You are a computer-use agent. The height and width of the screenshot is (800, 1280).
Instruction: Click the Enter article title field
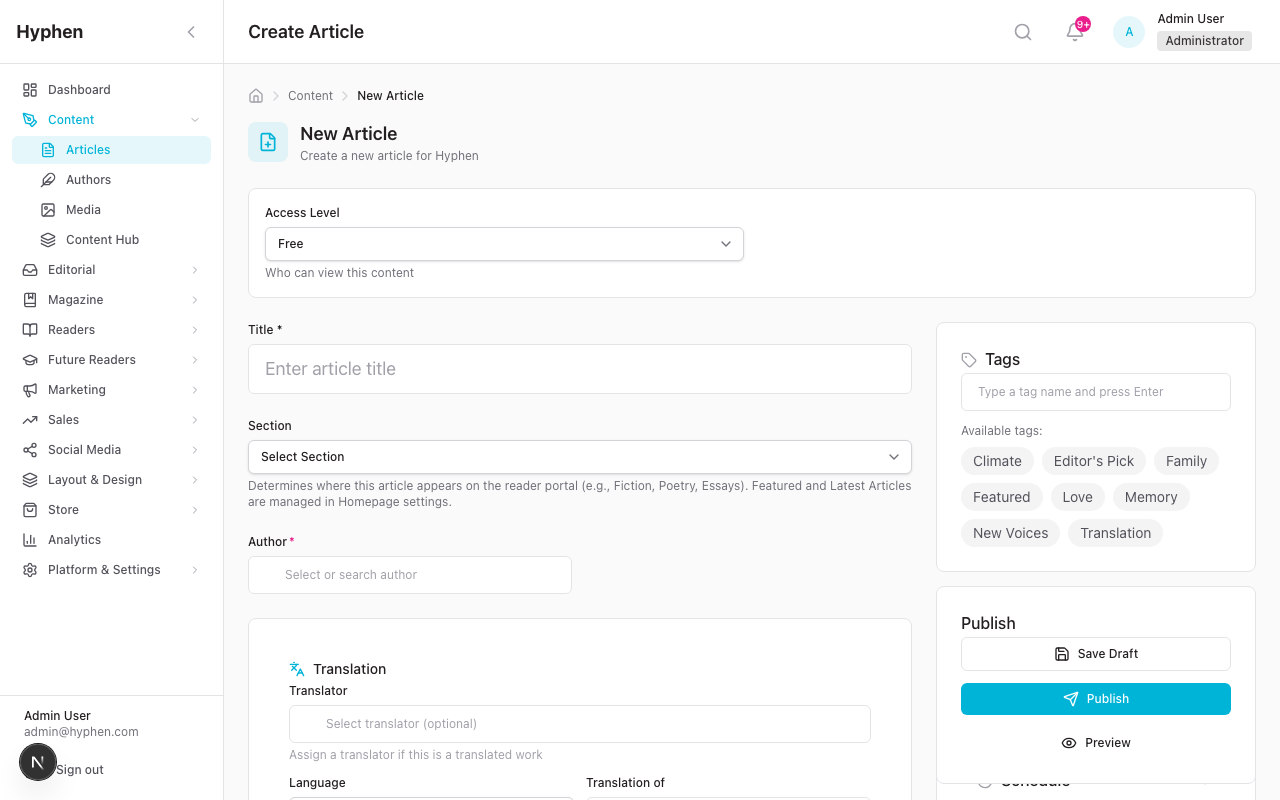(x=579, y=369)
